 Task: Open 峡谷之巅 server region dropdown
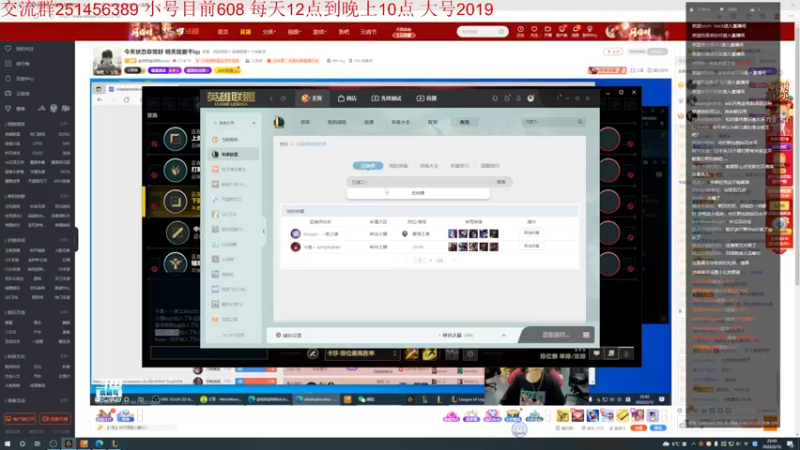click(x=456, y=335)
